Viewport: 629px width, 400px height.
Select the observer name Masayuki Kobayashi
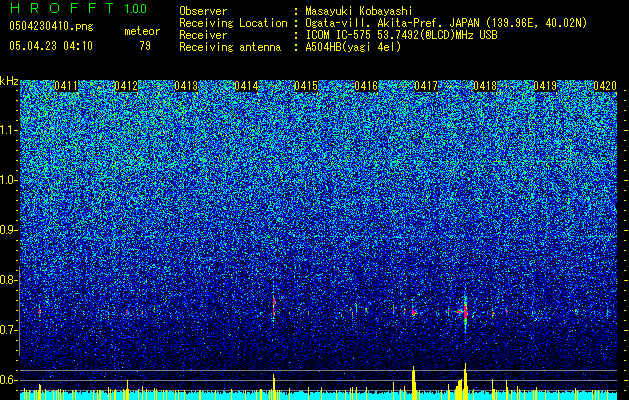(x=359, y=11)
